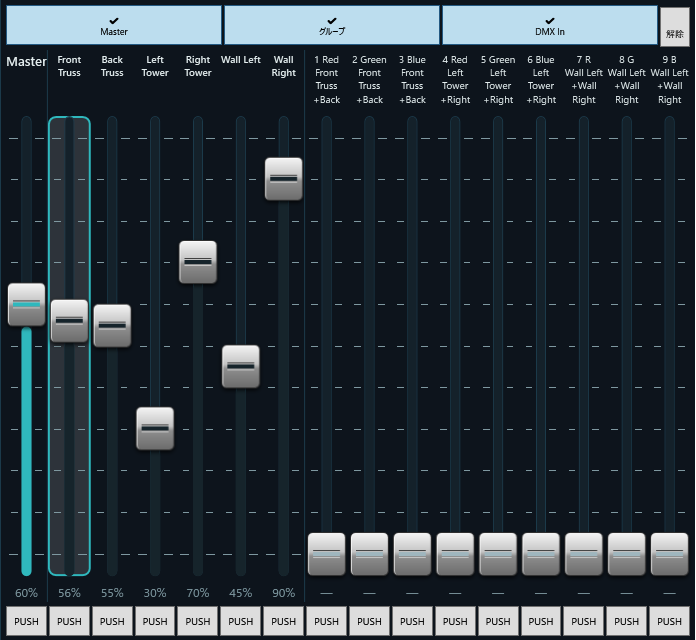This screenshot has width=696, height=640.
Task: Click PUSH button under Wall Left
Action: [x=241, y=621]
